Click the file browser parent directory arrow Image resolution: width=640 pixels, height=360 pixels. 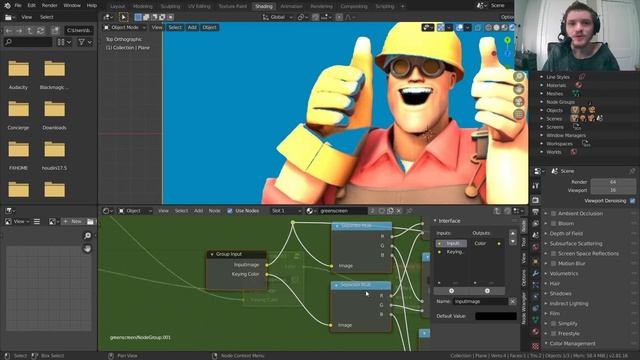[30, 31]
